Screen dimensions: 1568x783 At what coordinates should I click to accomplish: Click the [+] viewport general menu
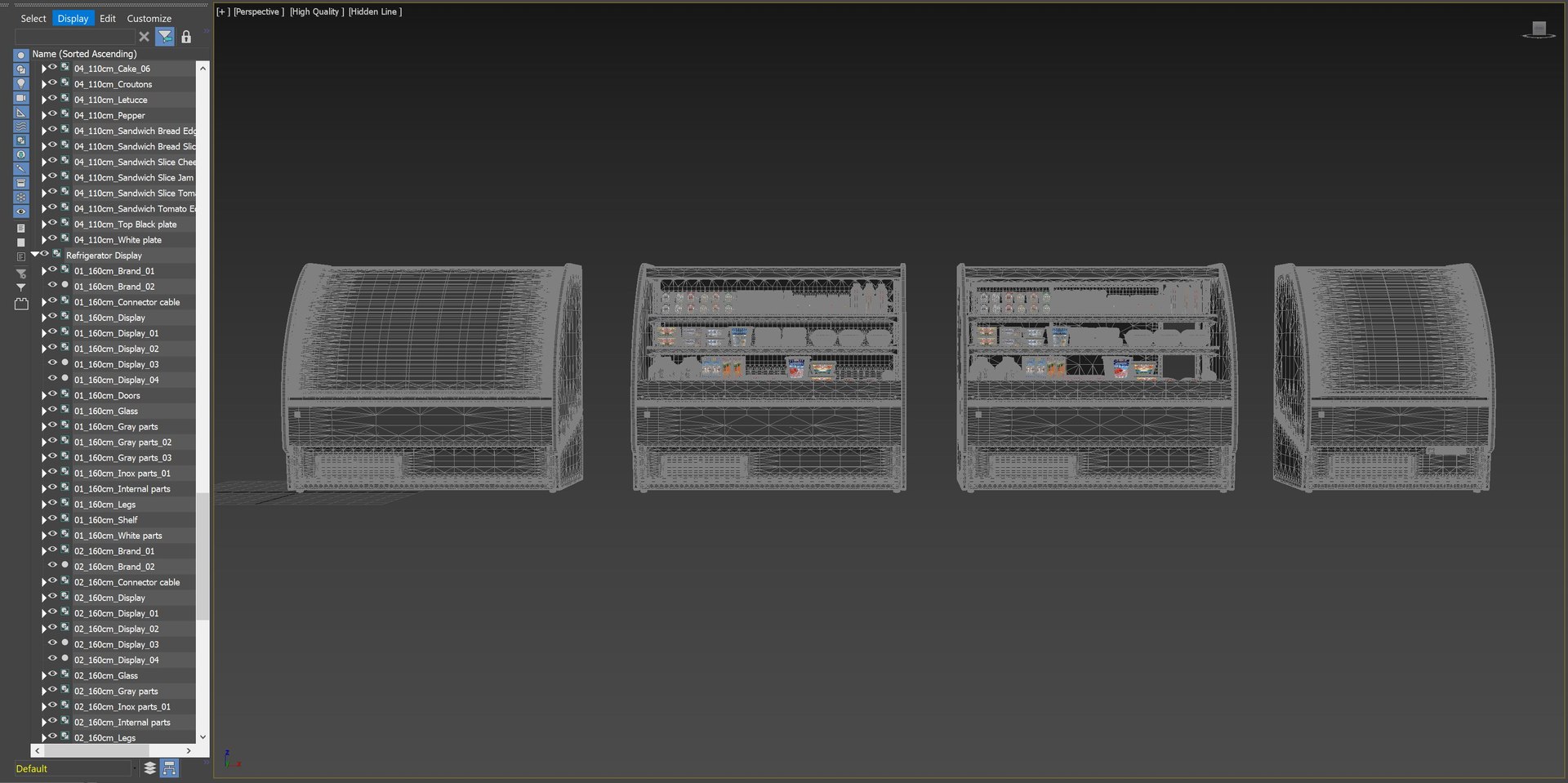pyautogui.click(x=223, y=11)
